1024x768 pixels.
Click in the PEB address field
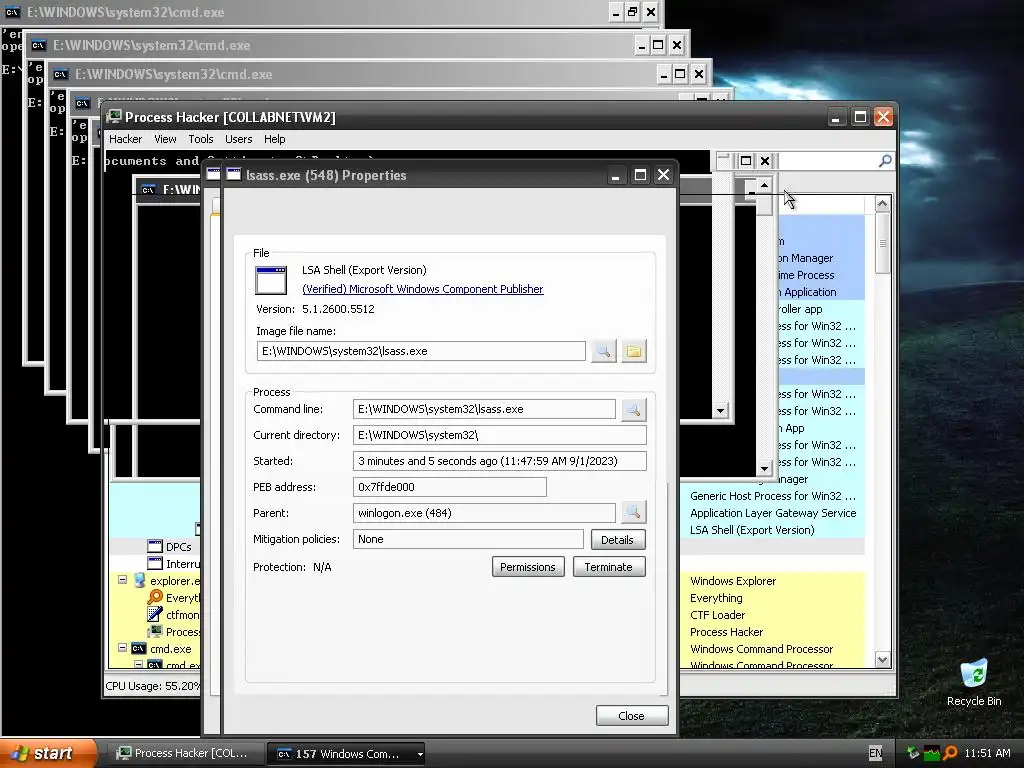tap(450, 487)
